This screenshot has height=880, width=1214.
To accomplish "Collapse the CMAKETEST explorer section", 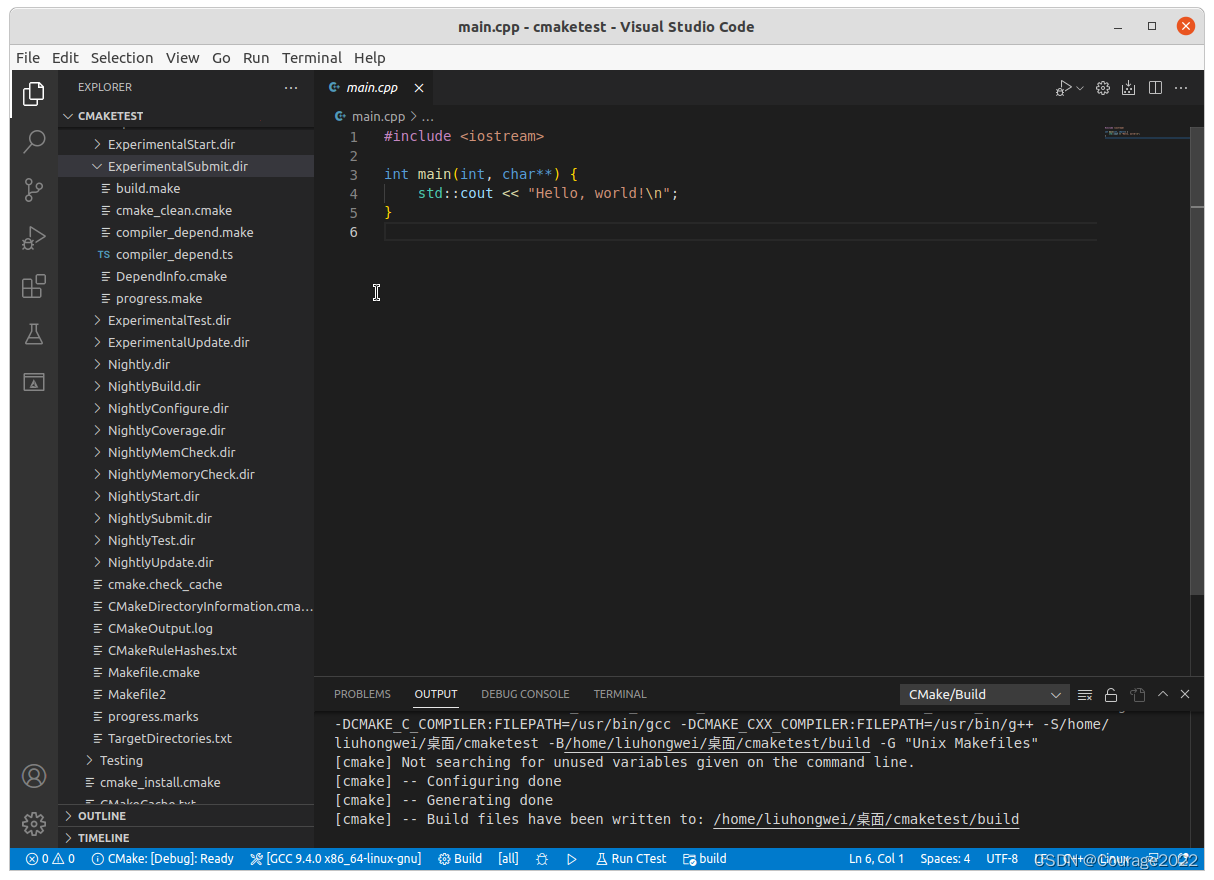I will pos(186,116).
